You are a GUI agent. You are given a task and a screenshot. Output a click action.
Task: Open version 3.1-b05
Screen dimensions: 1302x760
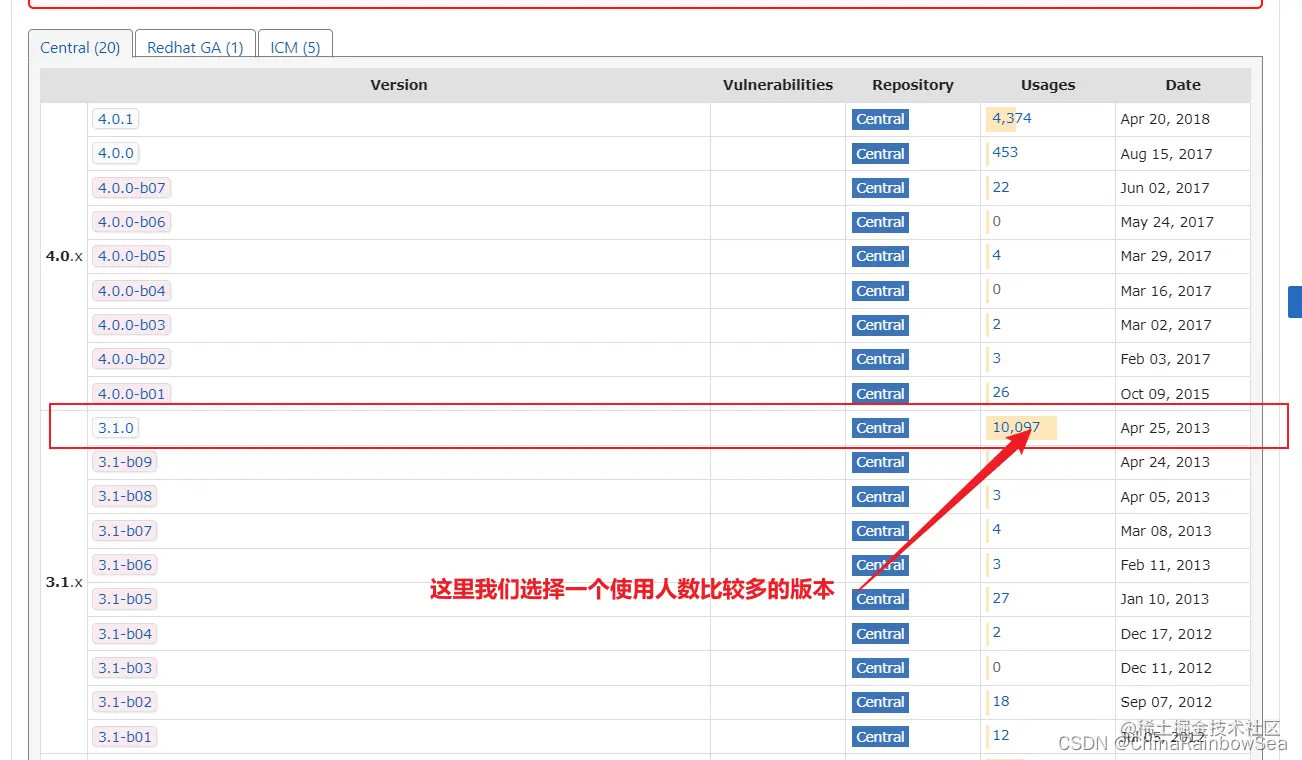coord(125,599)
